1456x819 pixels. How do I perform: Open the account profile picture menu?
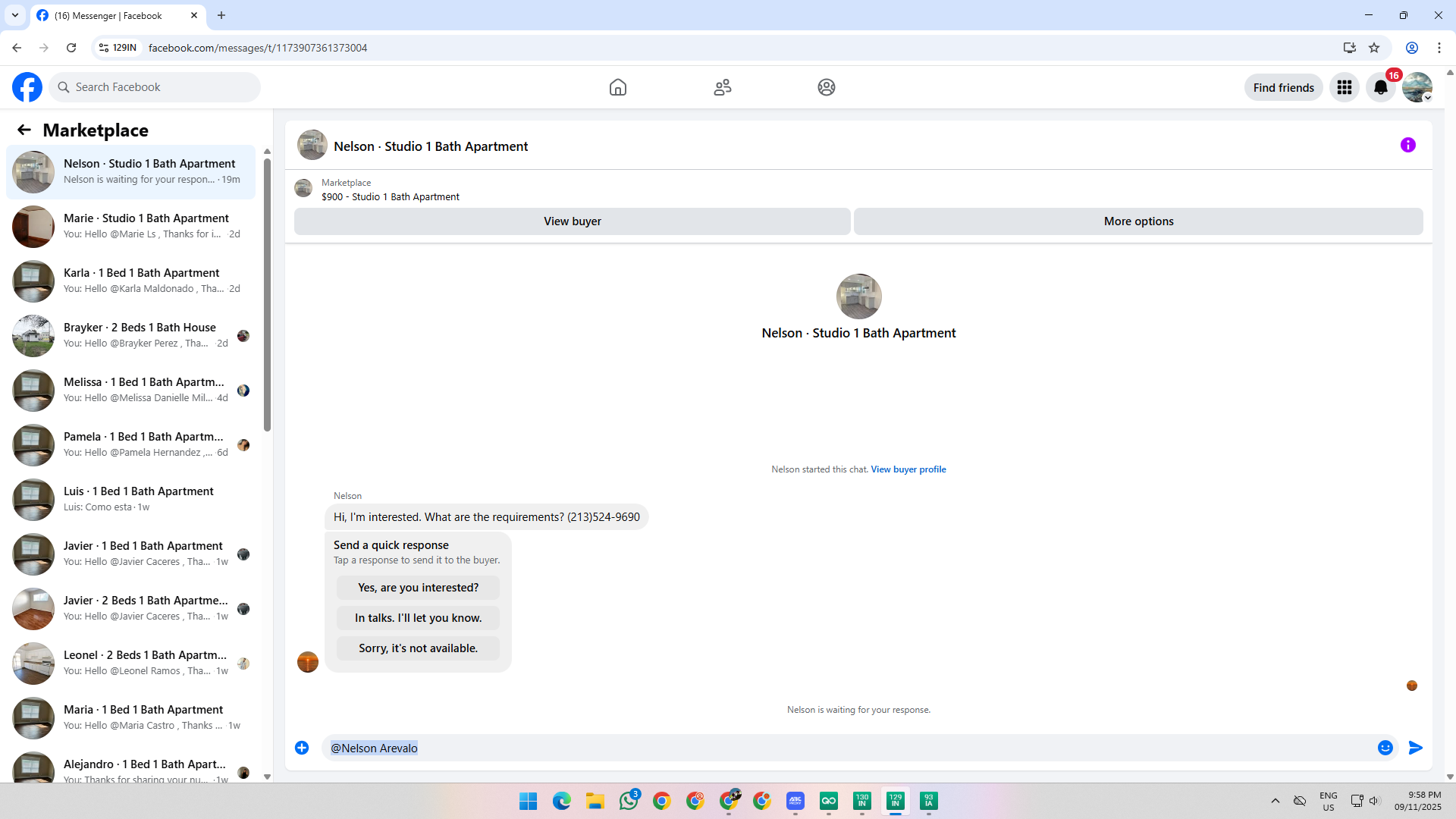tap(1417, 87)
